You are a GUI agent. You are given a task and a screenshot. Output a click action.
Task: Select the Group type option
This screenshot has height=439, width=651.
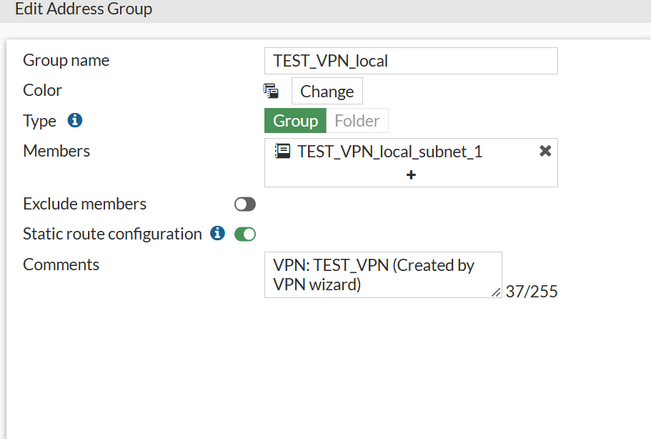tap(295, 121)
